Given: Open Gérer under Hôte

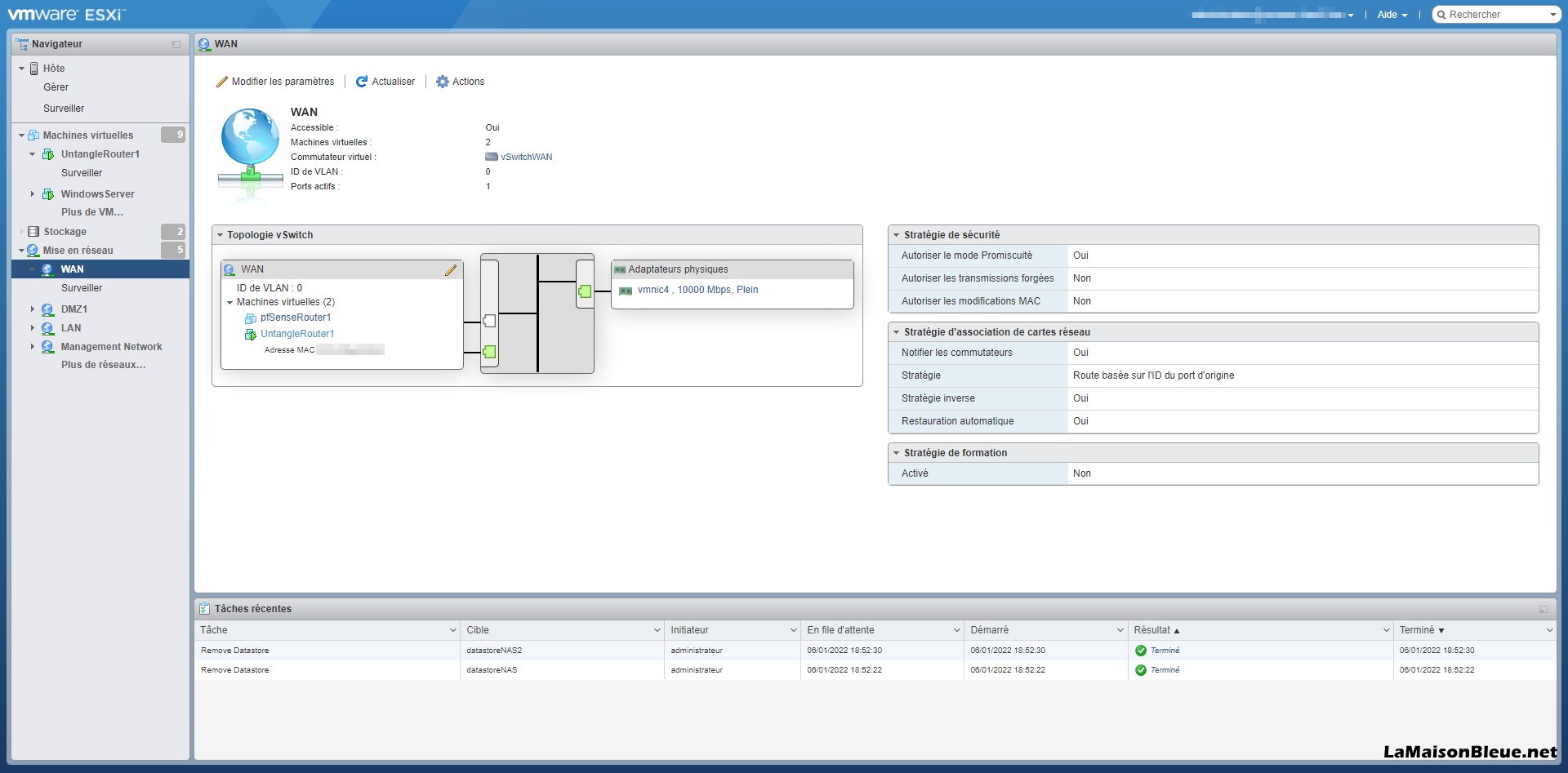Looking at the screenshot, I should coord(56,87).
